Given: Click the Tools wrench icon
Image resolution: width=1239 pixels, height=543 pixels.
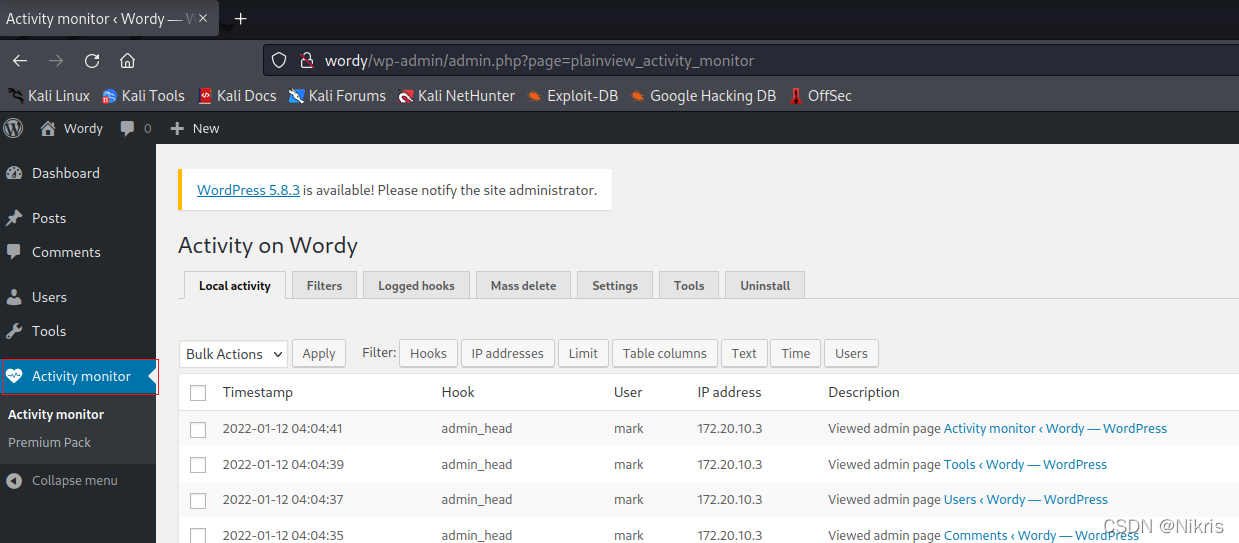Looking at the screenshot, I should (x=14, y=331).
